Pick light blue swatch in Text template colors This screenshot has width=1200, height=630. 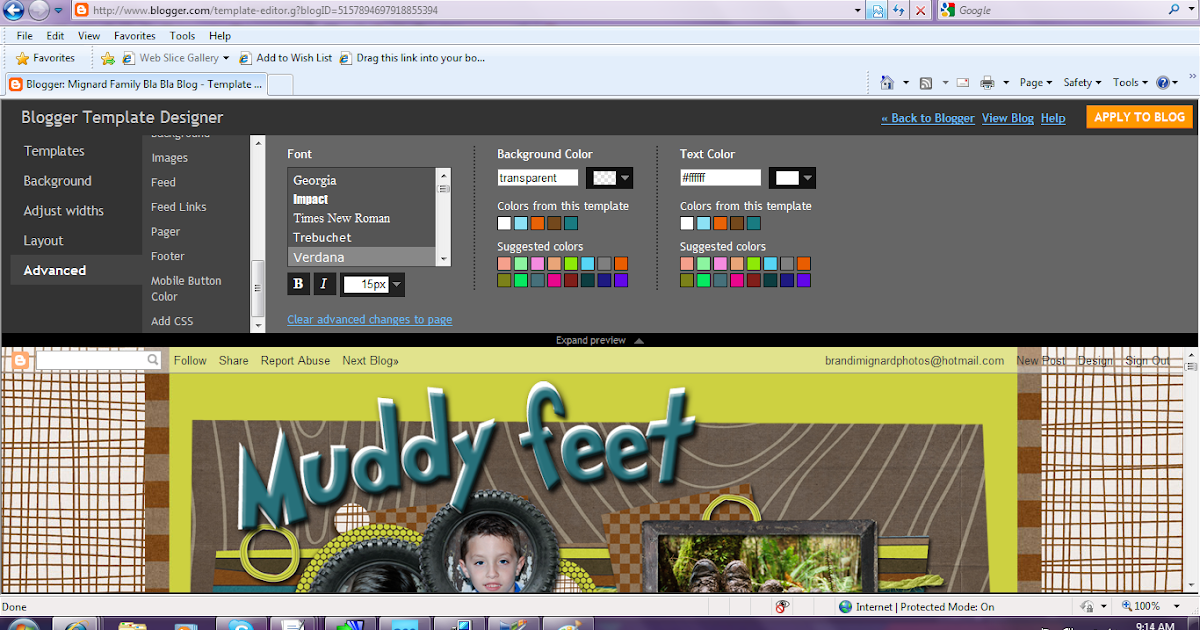pyautogui.click(x=703, y=223)
